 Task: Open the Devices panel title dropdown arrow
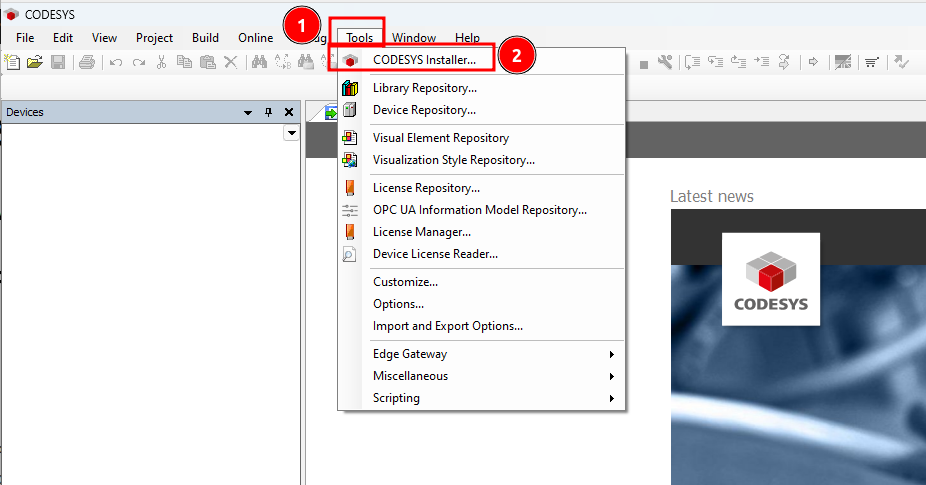(x=248, y=112)
